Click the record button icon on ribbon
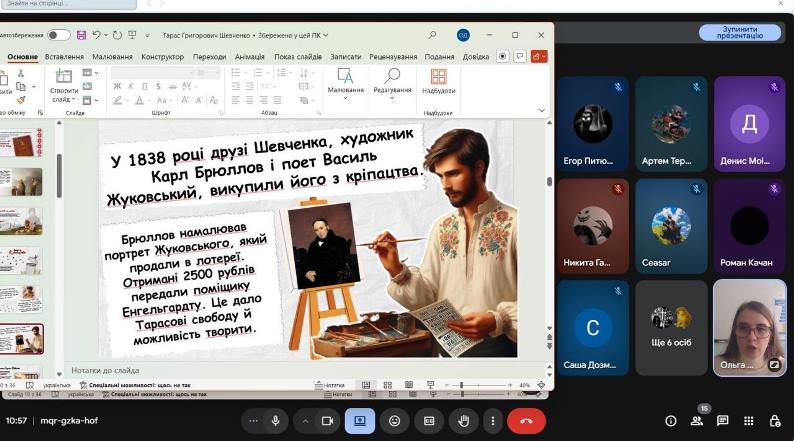This screenshot has width=794, height=441. [x=502, y=56]
